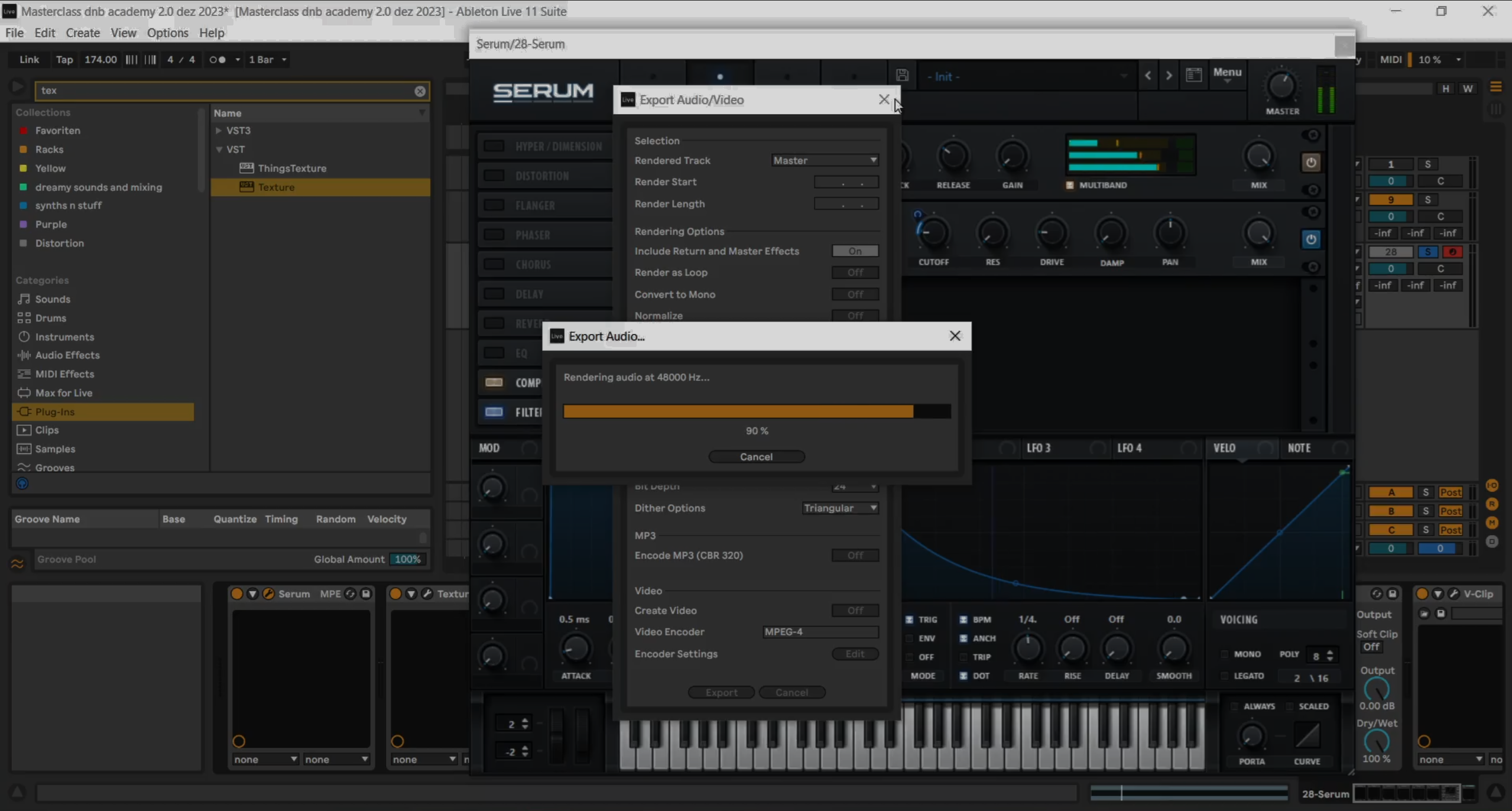
Task: Click Cancel in Export Audio/Video dialog
Action: coord(791,692)
